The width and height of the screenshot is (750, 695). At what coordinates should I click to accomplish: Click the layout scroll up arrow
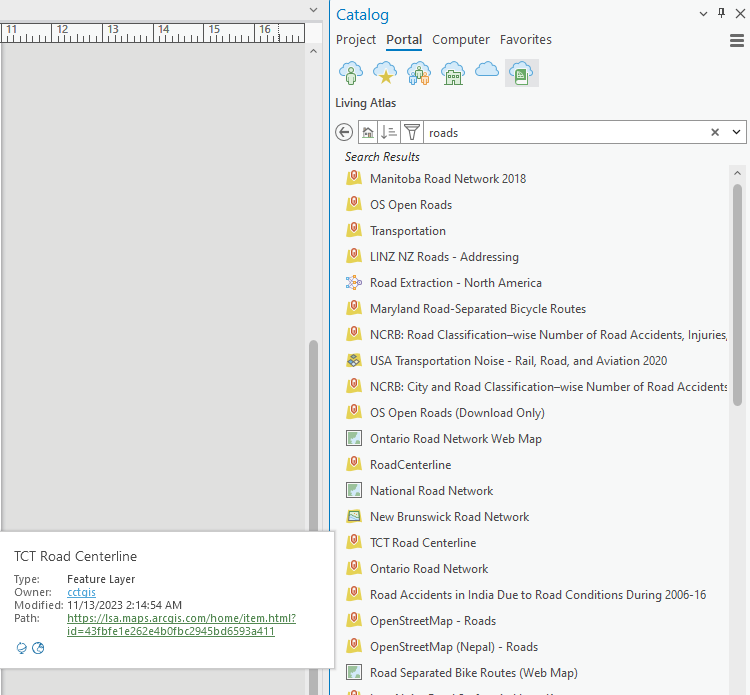[313, 51]
